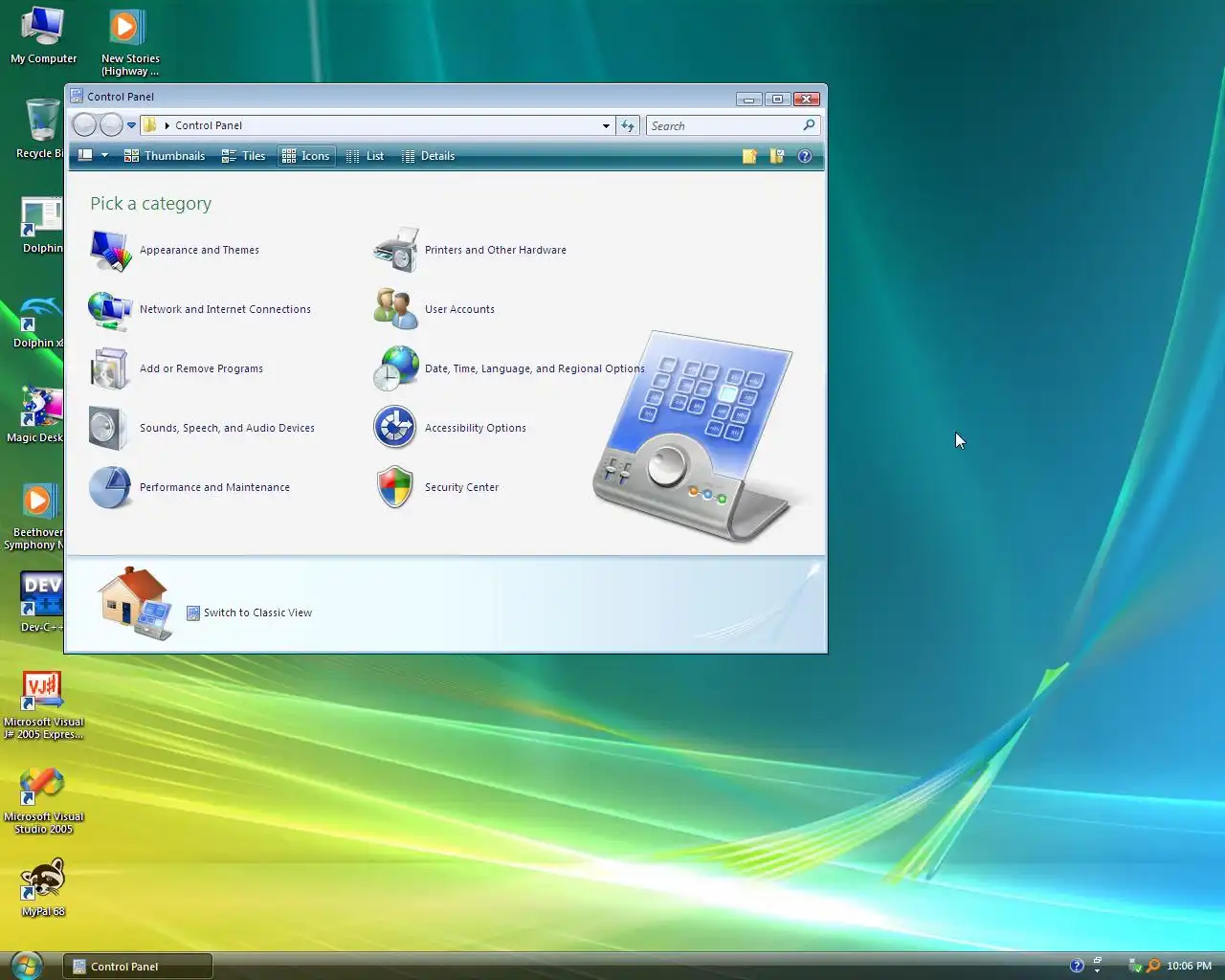Open the Security Center text link
The image size is (1225, 980).
(461, 488)
